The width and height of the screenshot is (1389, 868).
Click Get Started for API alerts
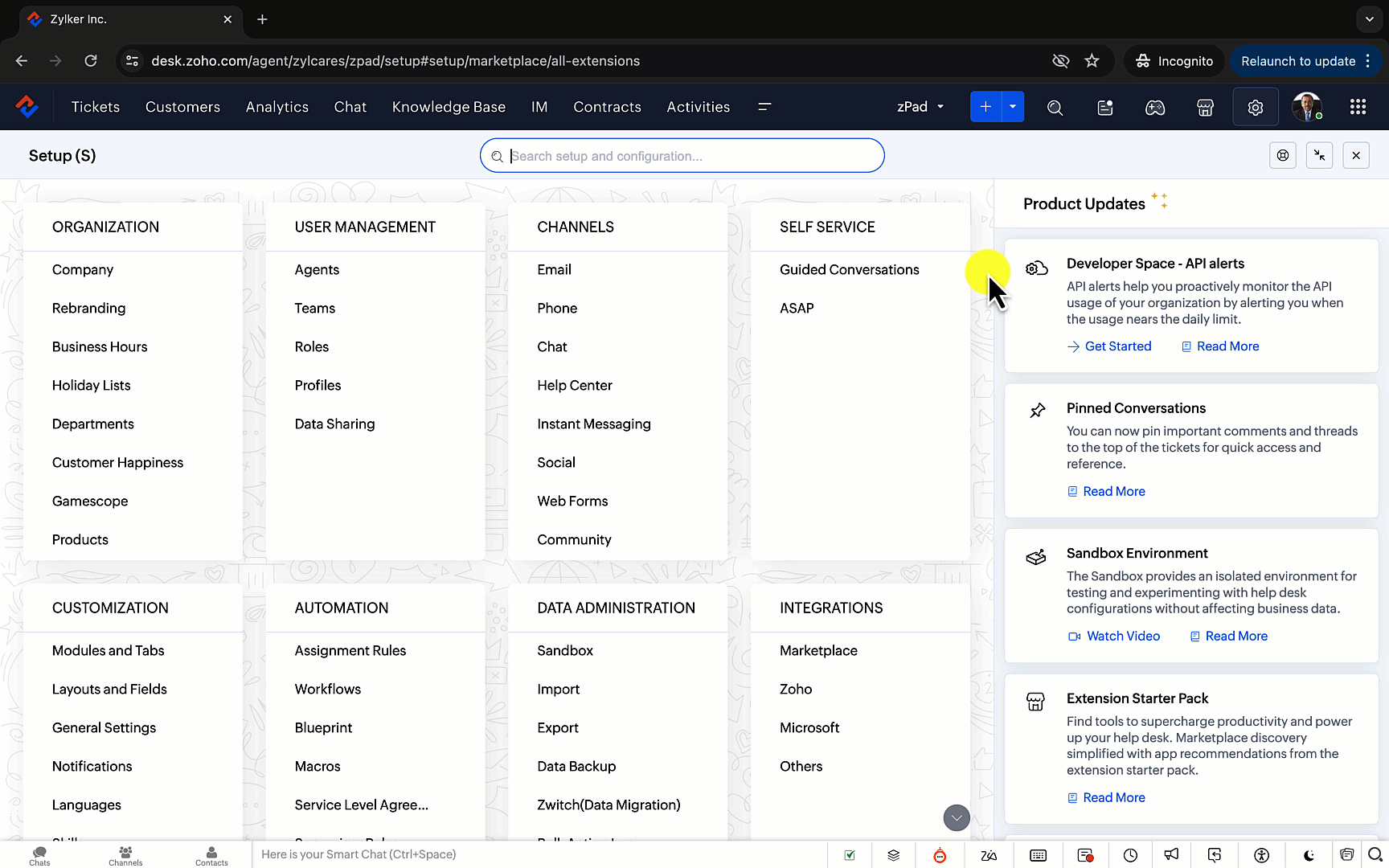pyautogui.click(x=1117, y=346)
